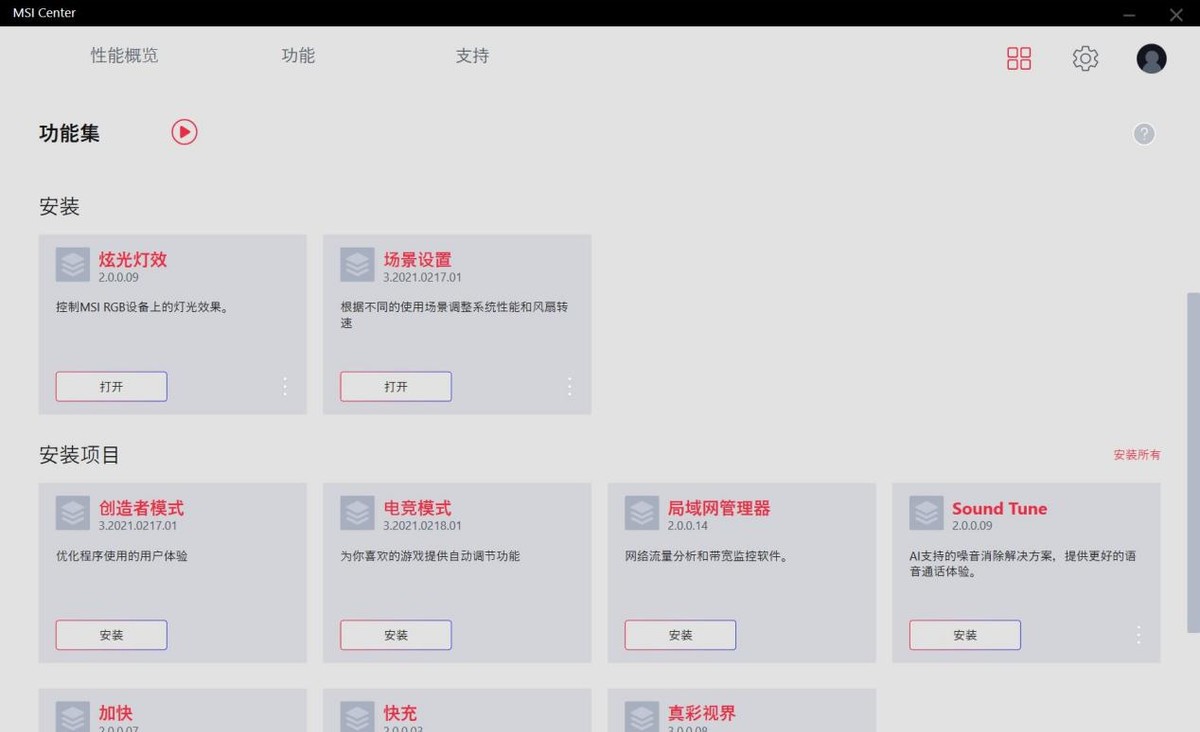Click the 安装所有 link

click(x=1136, y=455)
